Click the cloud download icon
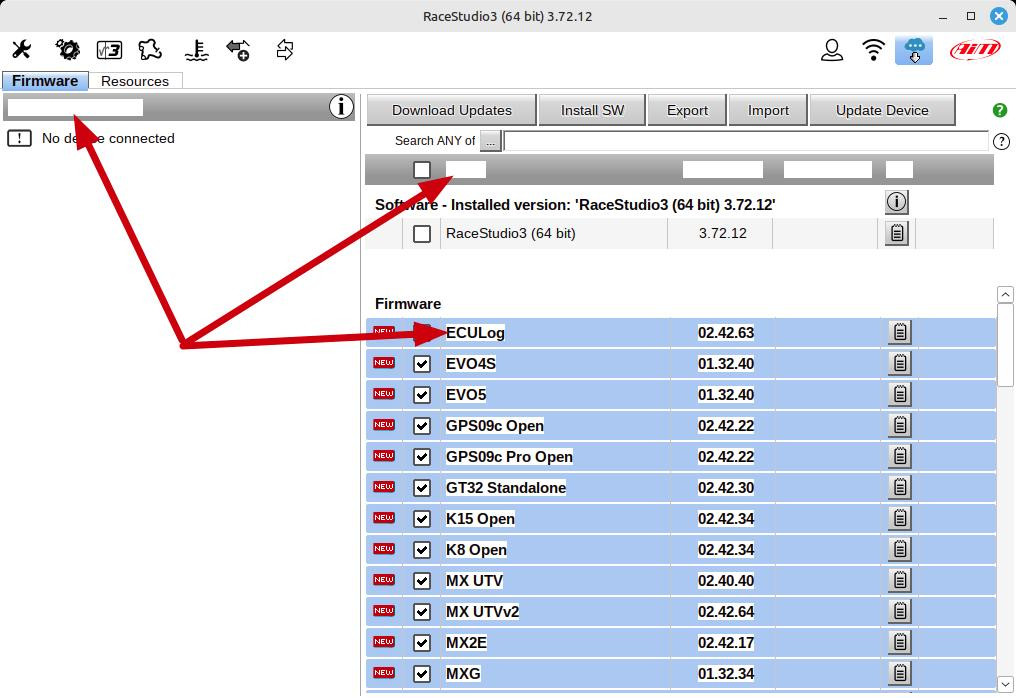 coord(914,50)
